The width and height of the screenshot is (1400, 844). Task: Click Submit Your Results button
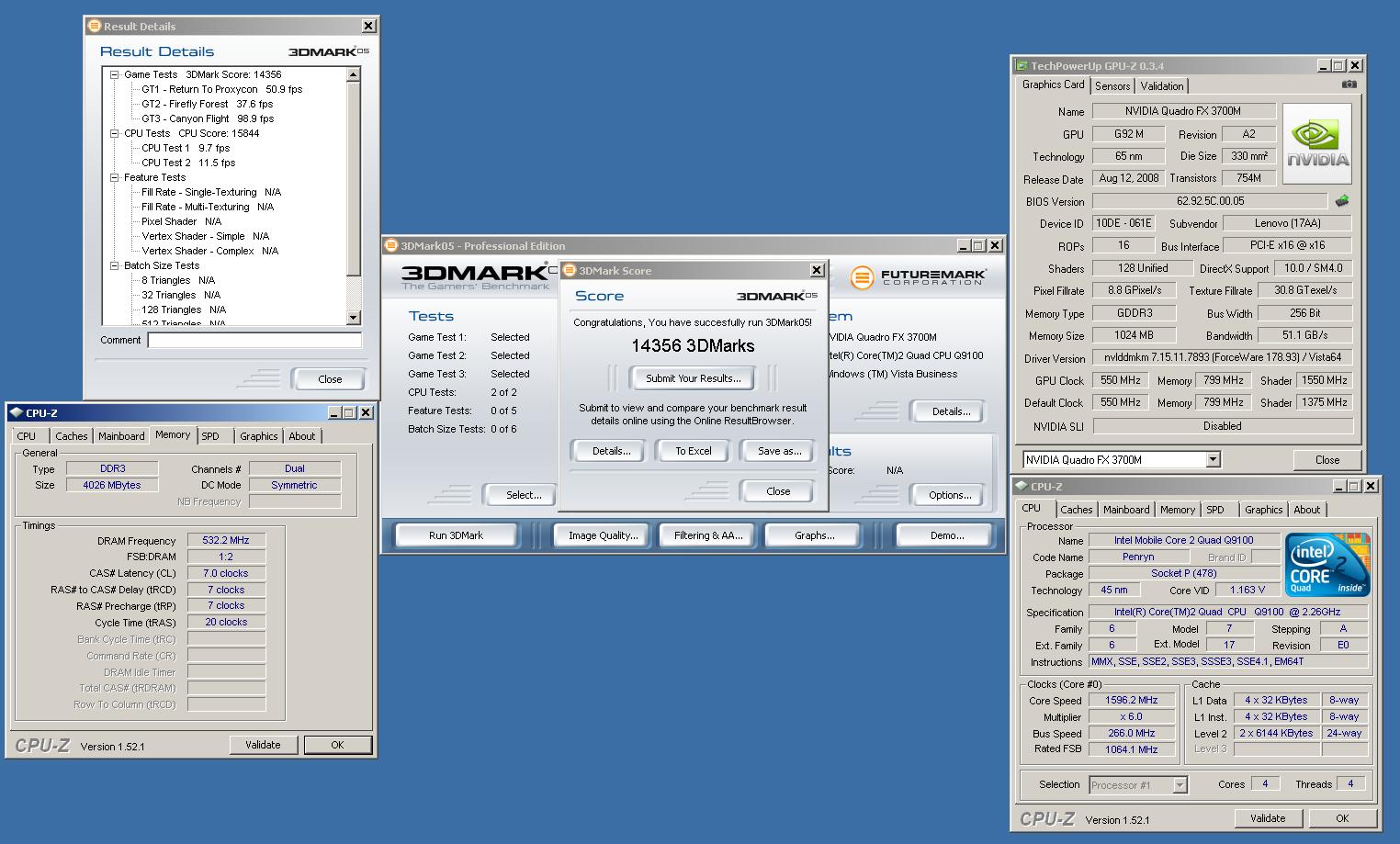pos(693,378)
